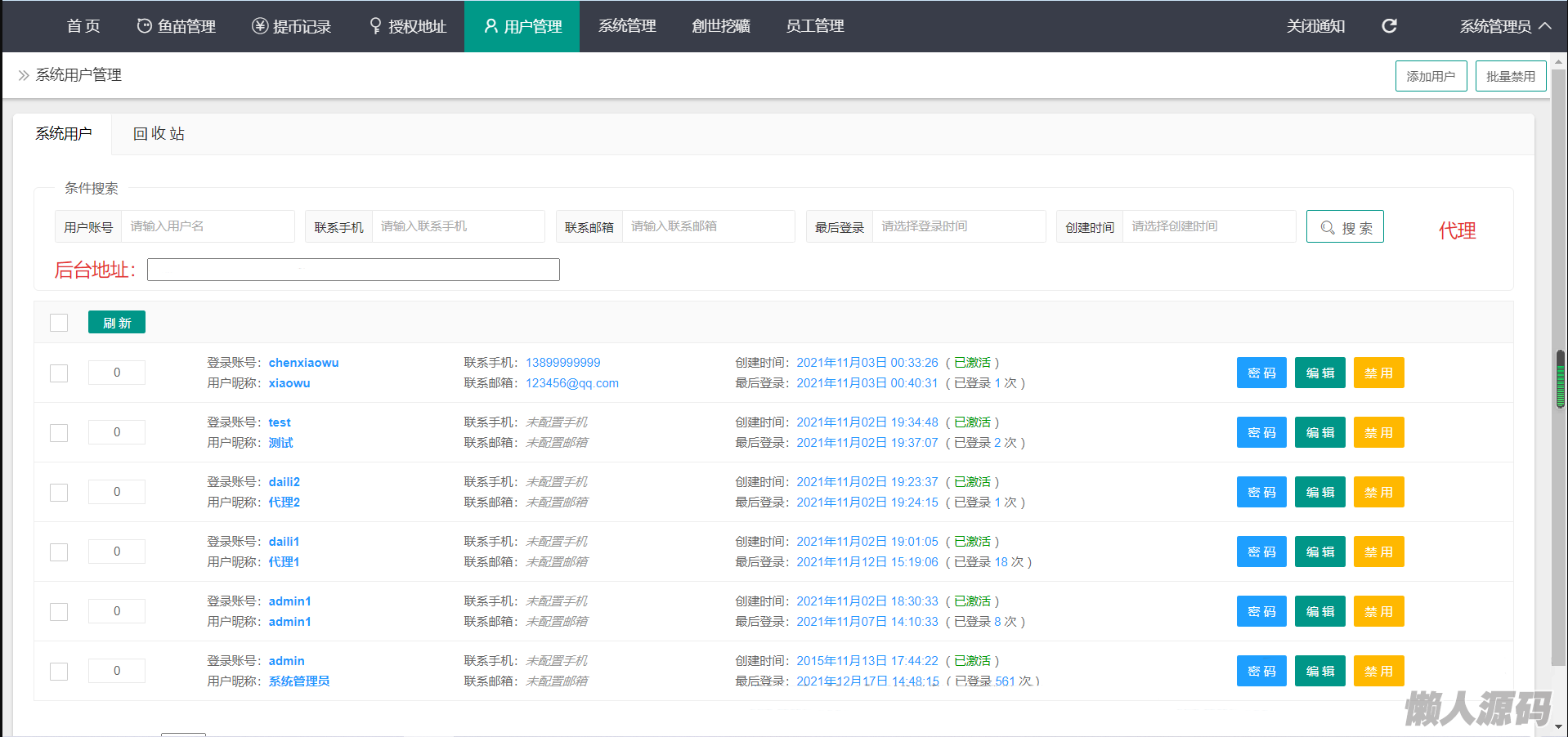1568x737 pixels.
Task: Click the refresh icon in top bar
Action: tap(1389, 26)
